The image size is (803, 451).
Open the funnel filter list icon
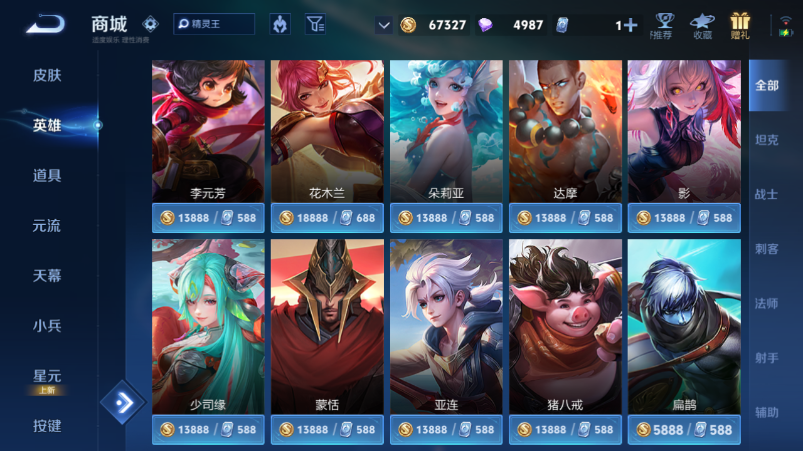(x=315, y=24)
